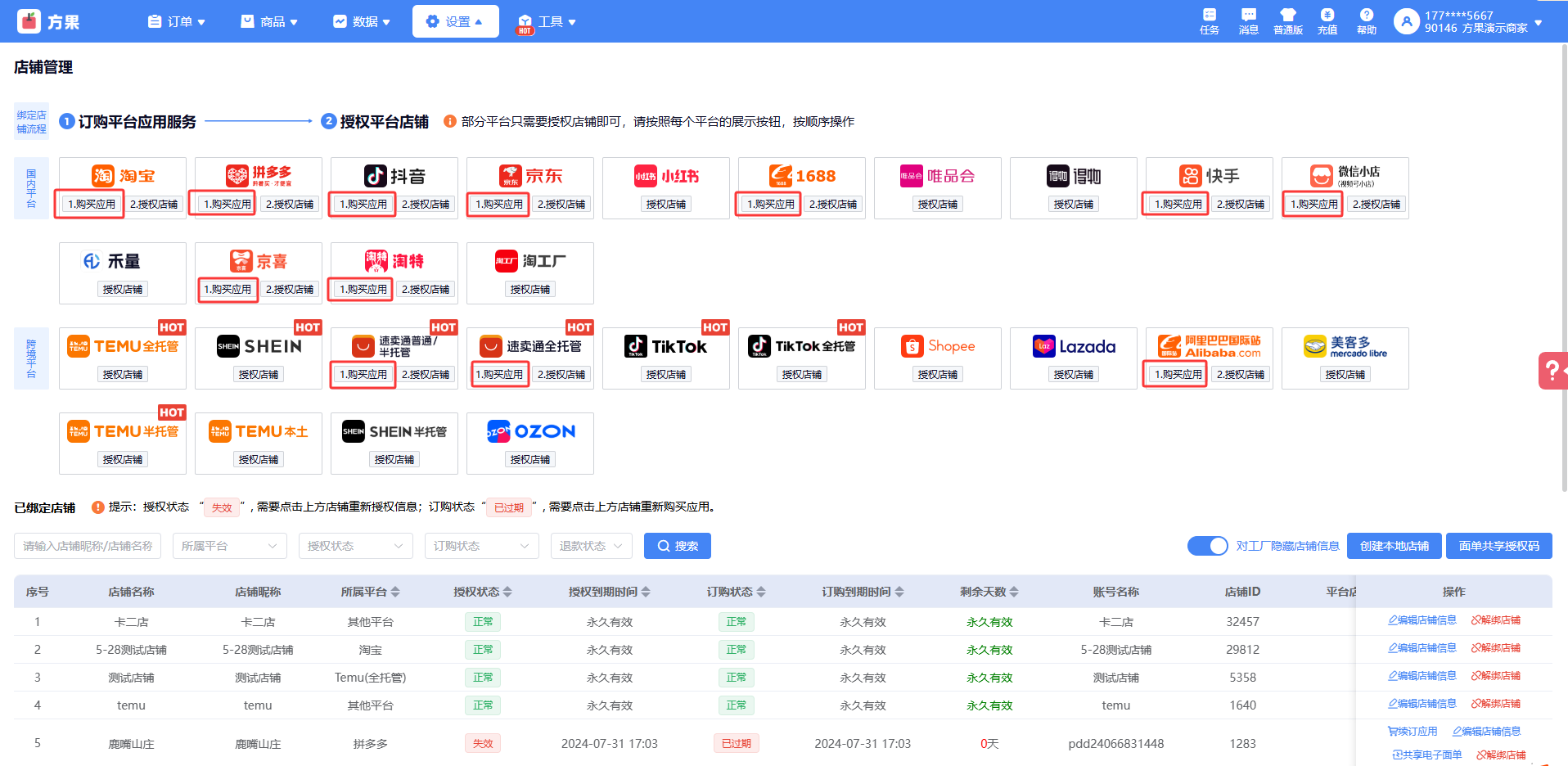Open the 任务 tasks icon
The image size is (1568, 766).
coord(1209,21)
